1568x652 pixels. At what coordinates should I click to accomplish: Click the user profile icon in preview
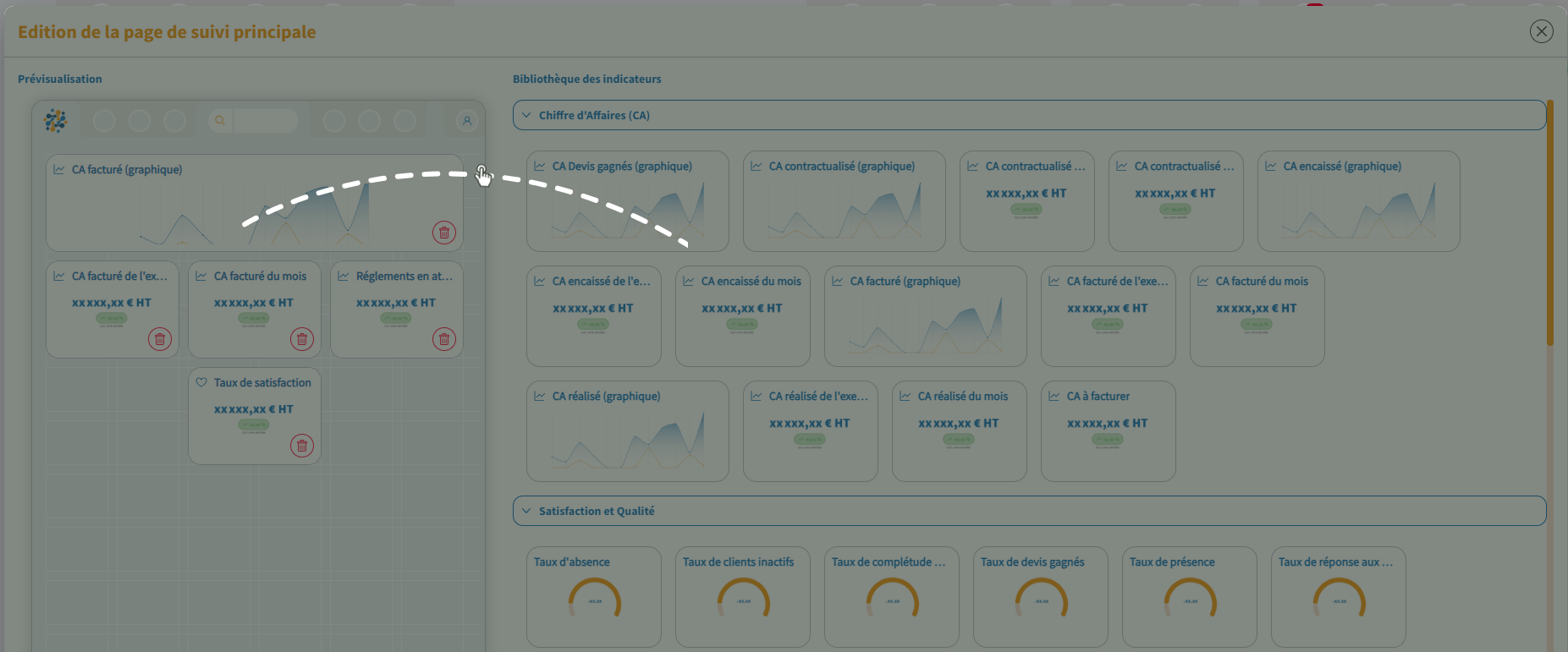point(466,121)
